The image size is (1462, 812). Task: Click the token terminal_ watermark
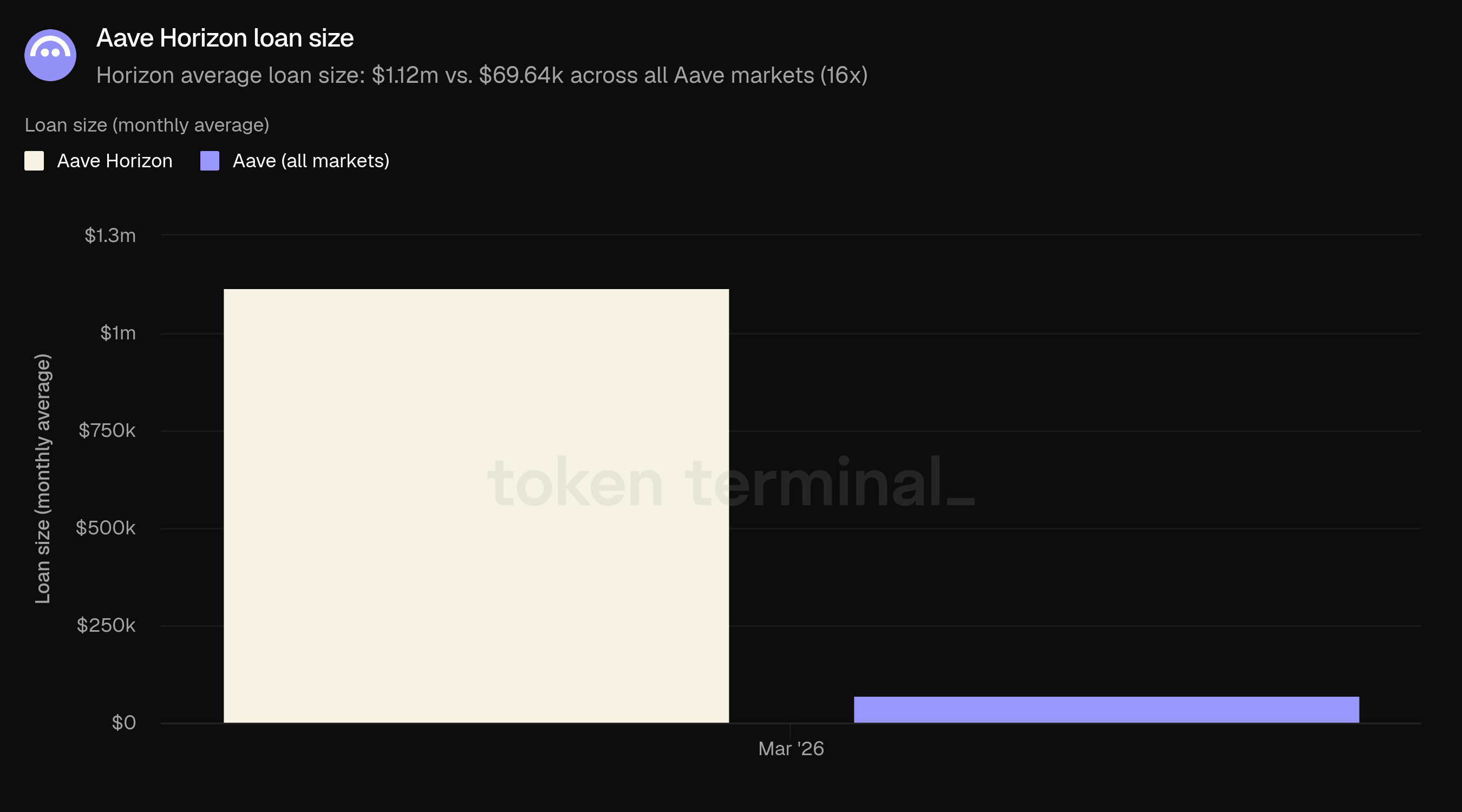tap(731, 482)
